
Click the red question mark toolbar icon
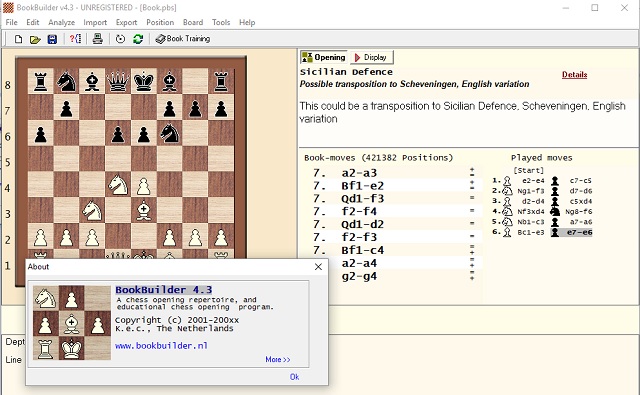[75, 39]
